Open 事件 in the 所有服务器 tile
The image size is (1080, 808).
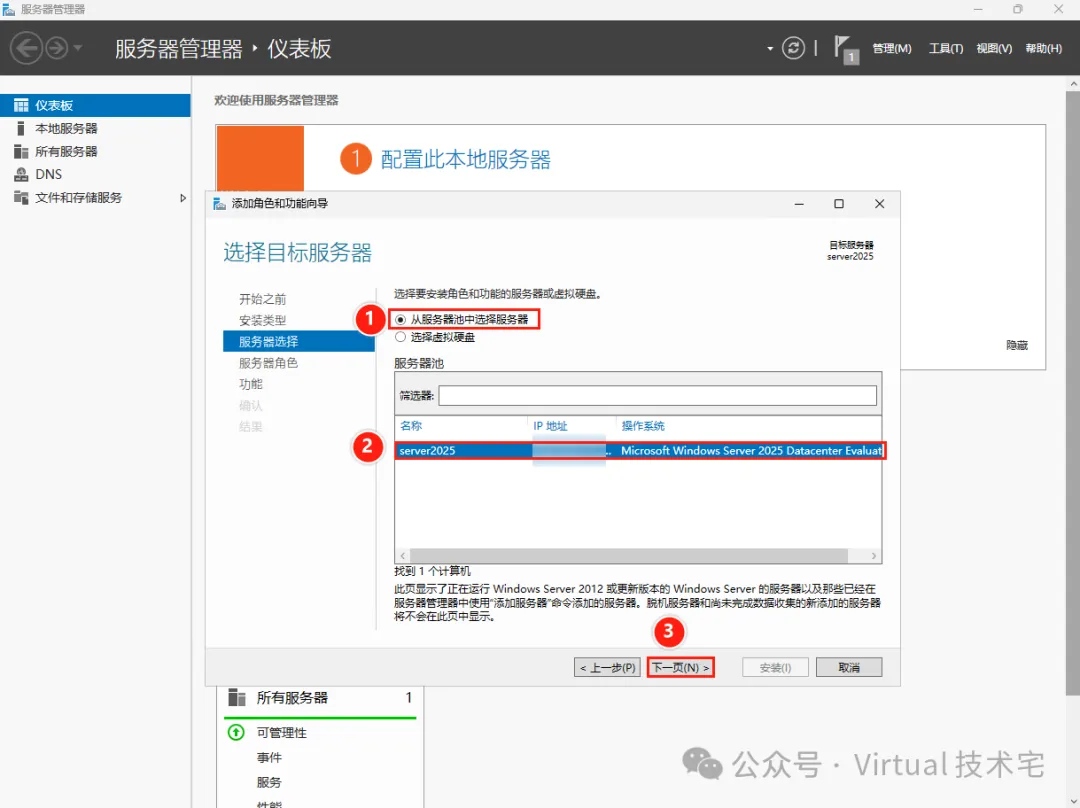[269, 758]
